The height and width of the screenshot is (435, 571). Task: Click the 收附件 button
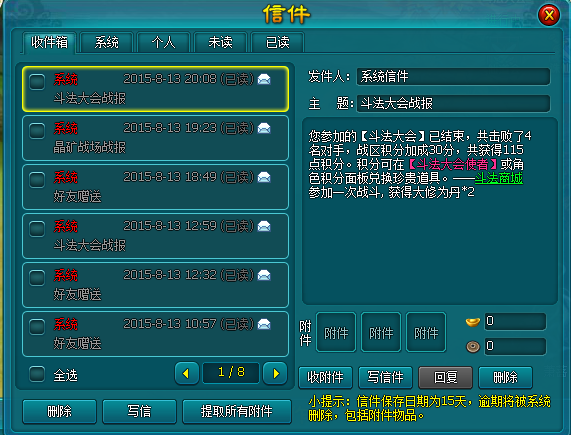[325, 377]
